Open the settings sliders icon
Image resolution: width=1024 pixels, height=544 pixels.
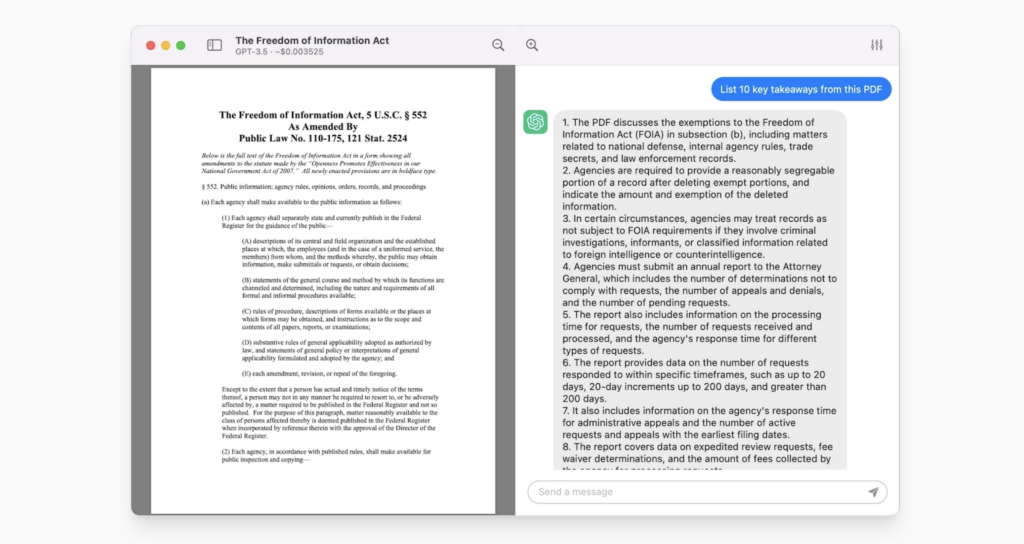[x=876, y=45]
